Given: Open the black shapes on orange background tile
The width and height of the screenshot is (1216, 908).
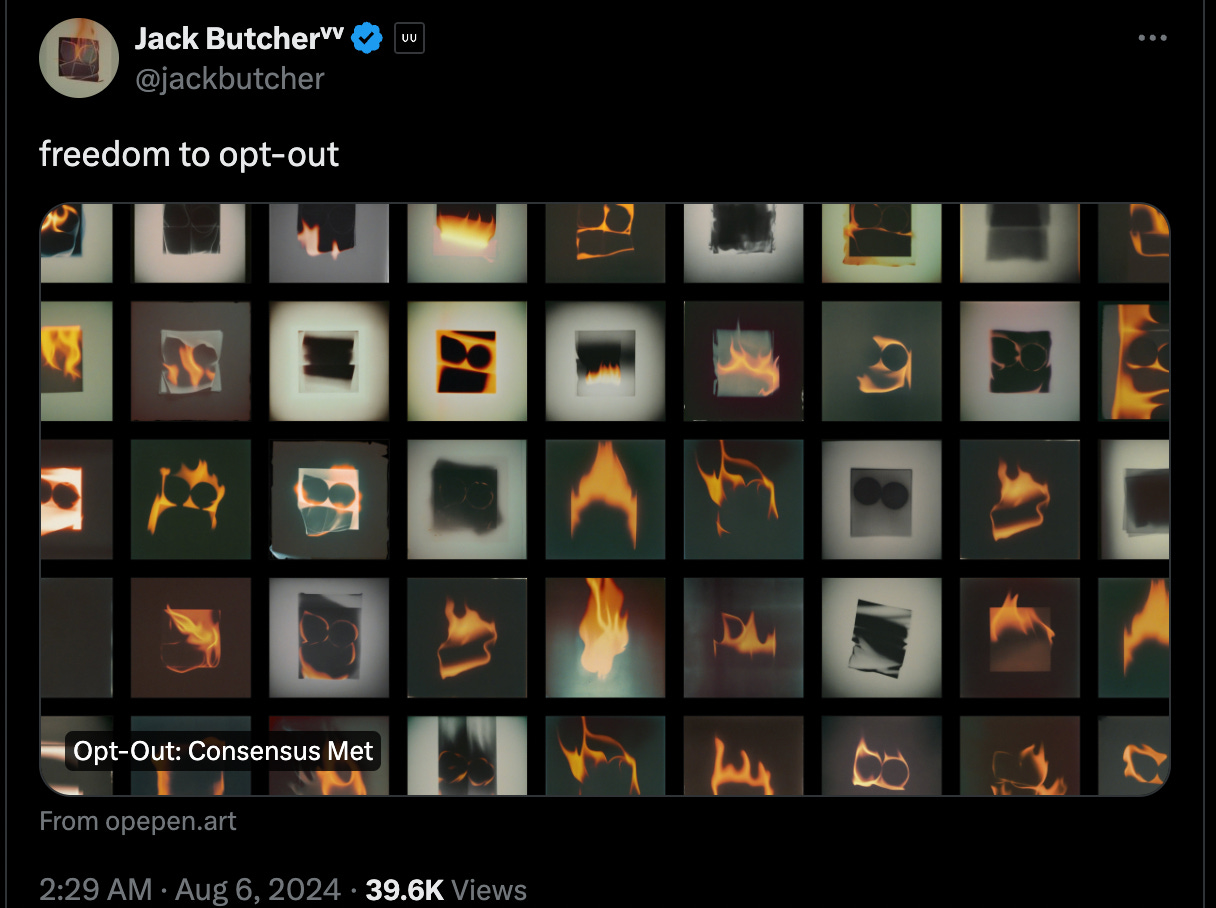Looking at the screenshot, I should coord(466,361).
